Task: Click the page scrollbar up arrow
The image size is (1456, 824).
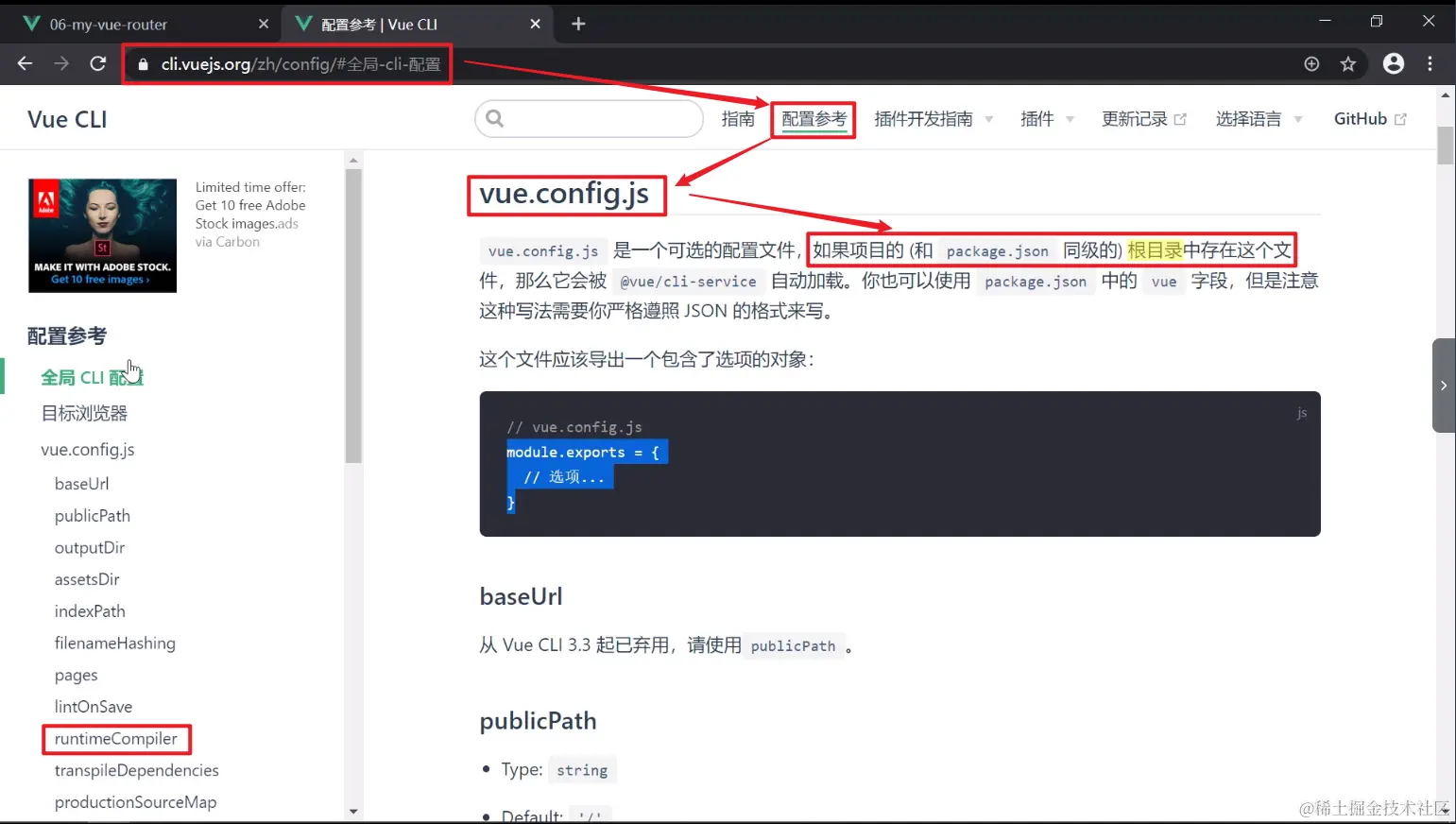Action: click(x=1446, y=94)
